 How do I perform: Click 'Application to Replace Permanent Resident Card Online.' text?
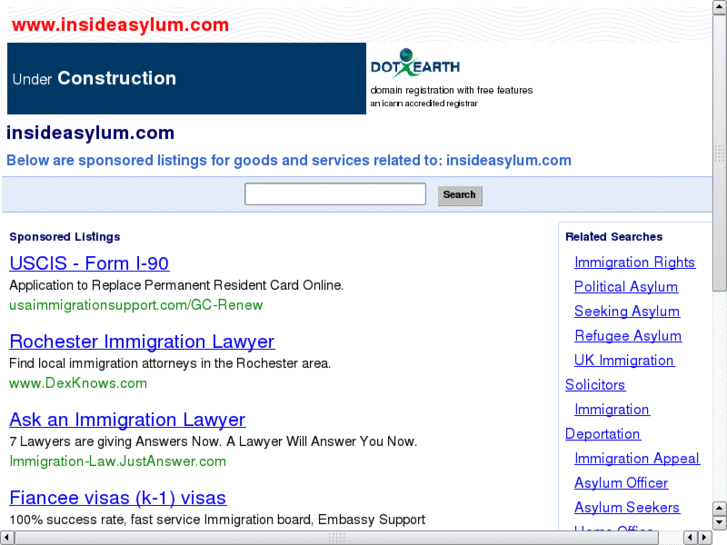click(x=176, y=285)
